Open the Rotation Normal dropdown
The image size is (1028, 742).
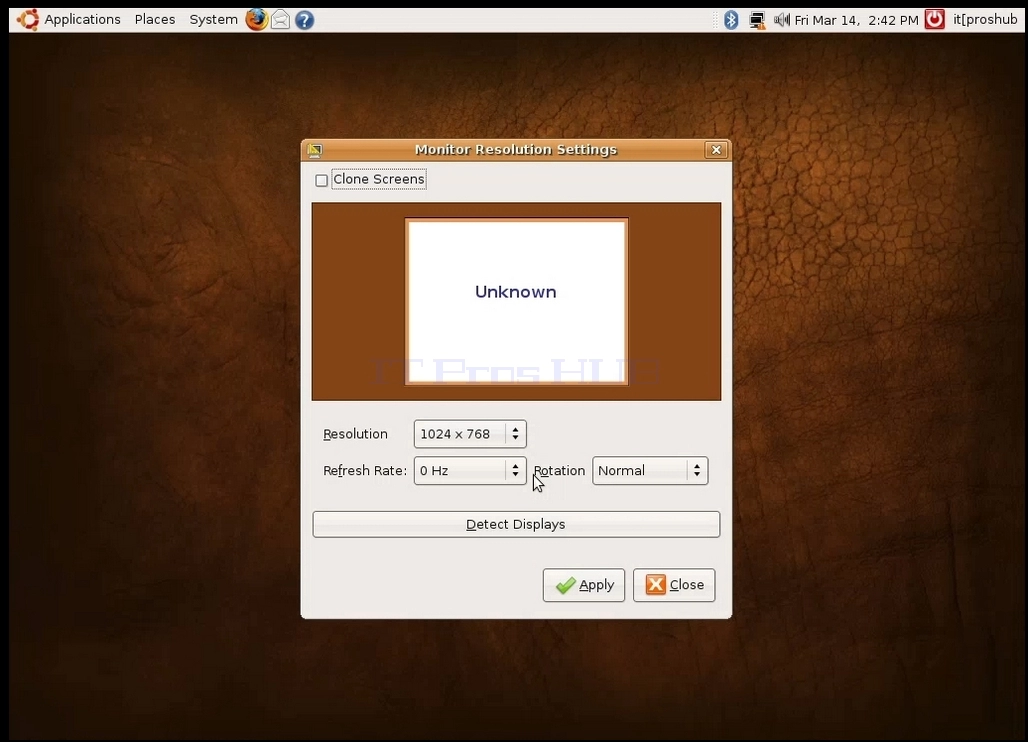point(650,471)
